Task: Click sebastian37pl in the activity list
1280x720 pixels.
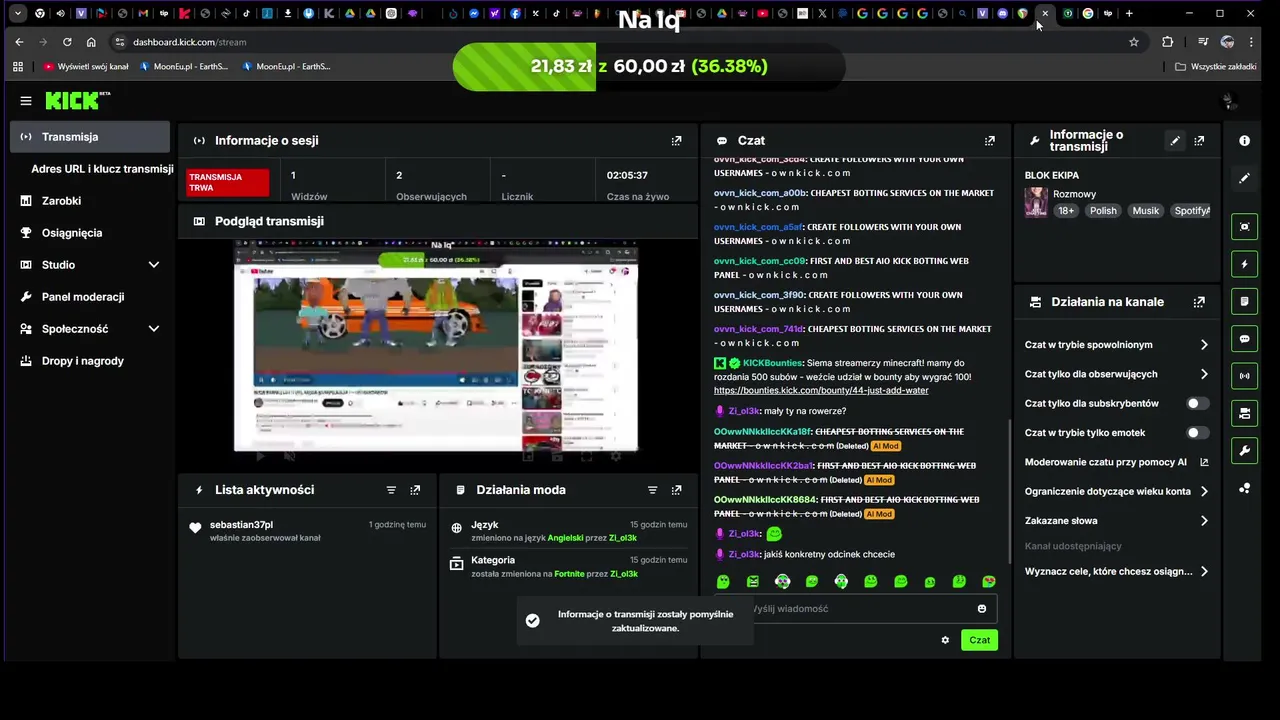Action: [x=241, y=525]
